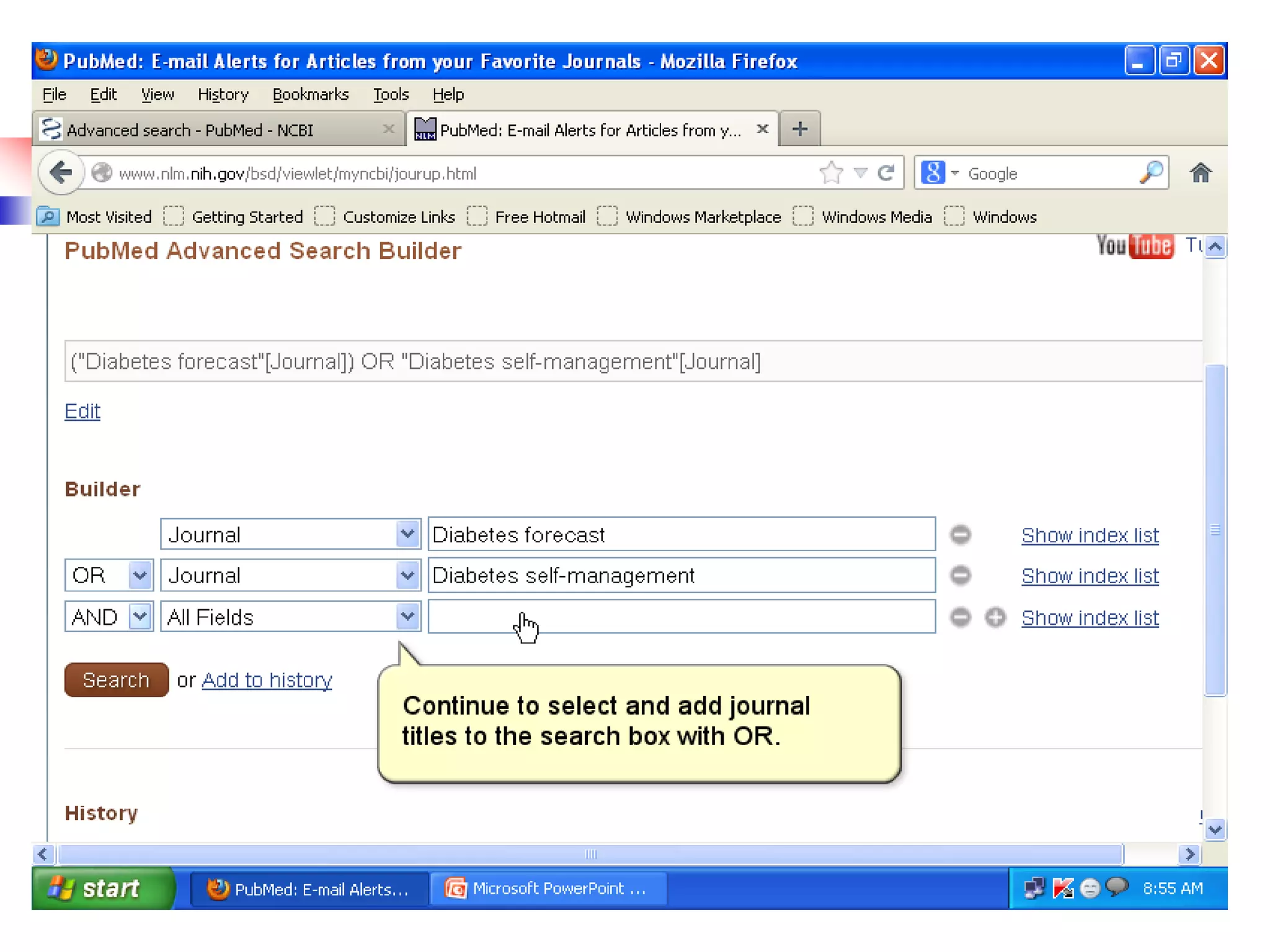Viewport: 1270px width, 952px height.
Task: Click the Edit link under query box
Action: (82, 411)
